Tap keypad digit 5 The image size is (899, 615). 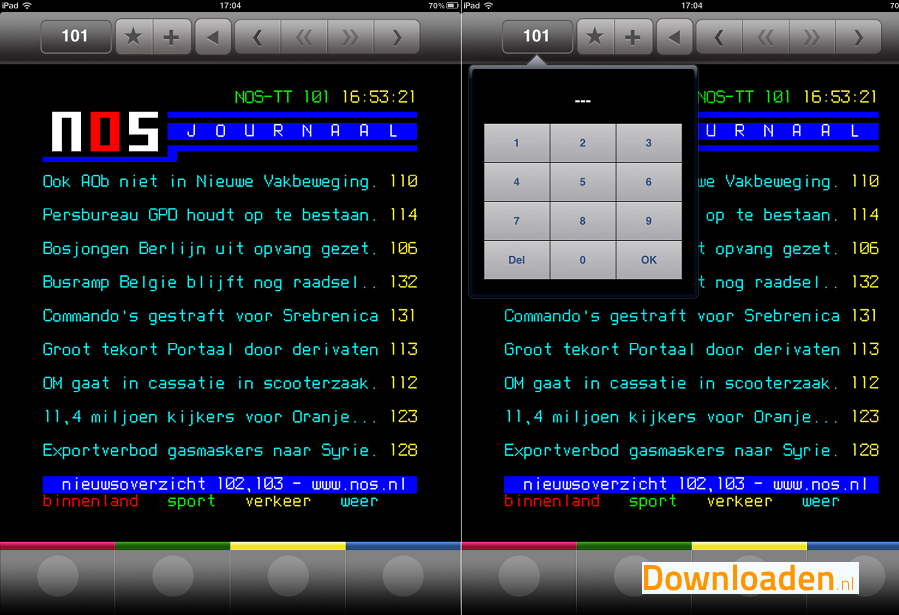[583, 182]
